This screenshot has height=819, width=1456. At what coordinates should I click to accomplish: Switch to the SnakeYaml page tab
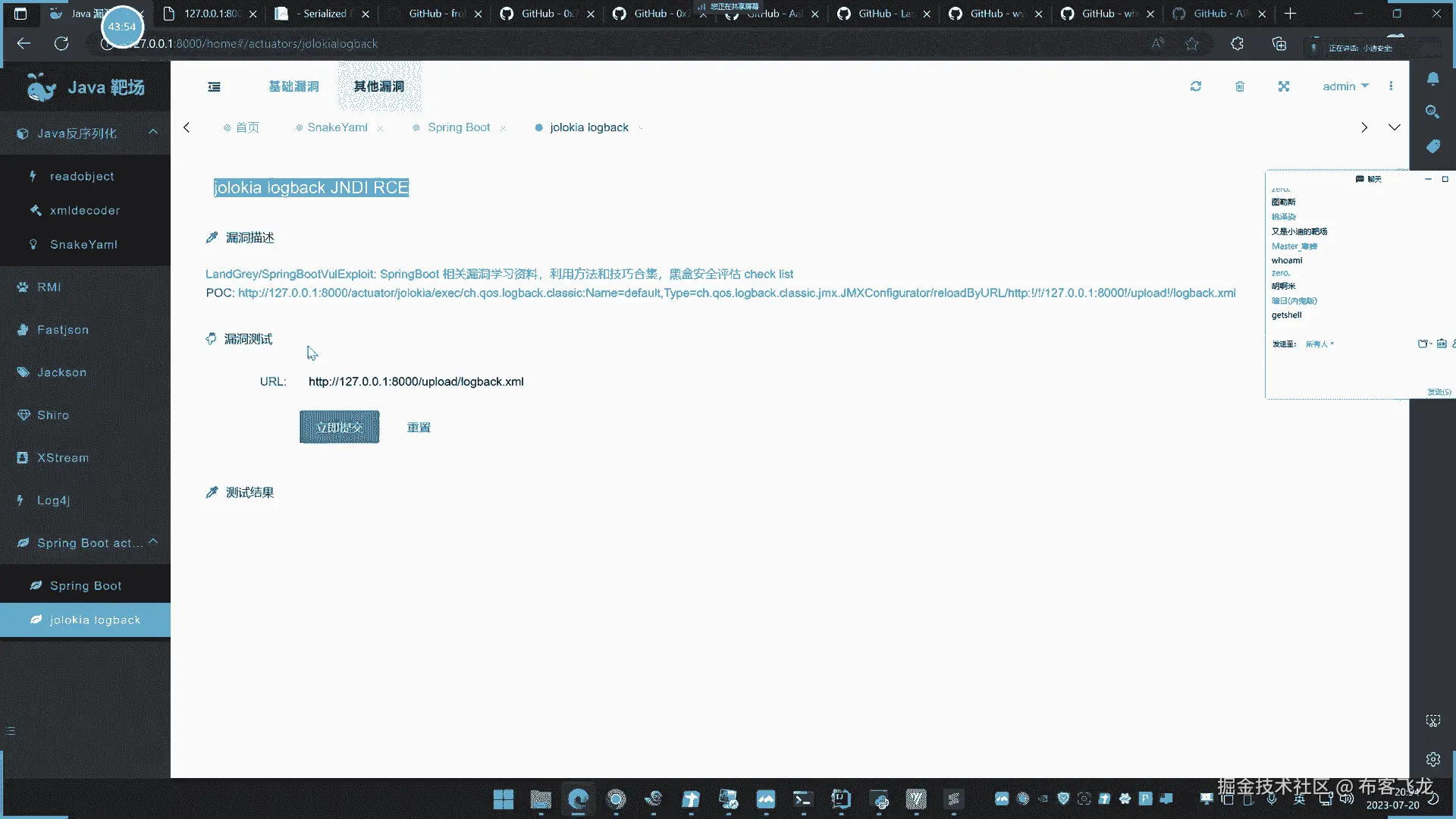[337, 127]
